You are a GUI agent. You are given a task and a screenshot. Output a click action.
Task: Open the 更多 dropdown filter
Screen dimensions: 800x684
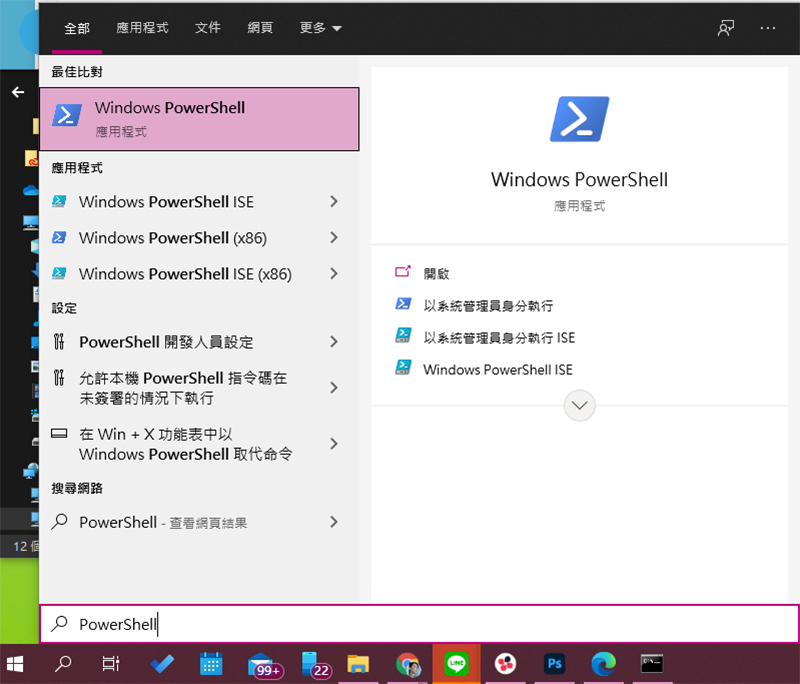click(320, 28)
